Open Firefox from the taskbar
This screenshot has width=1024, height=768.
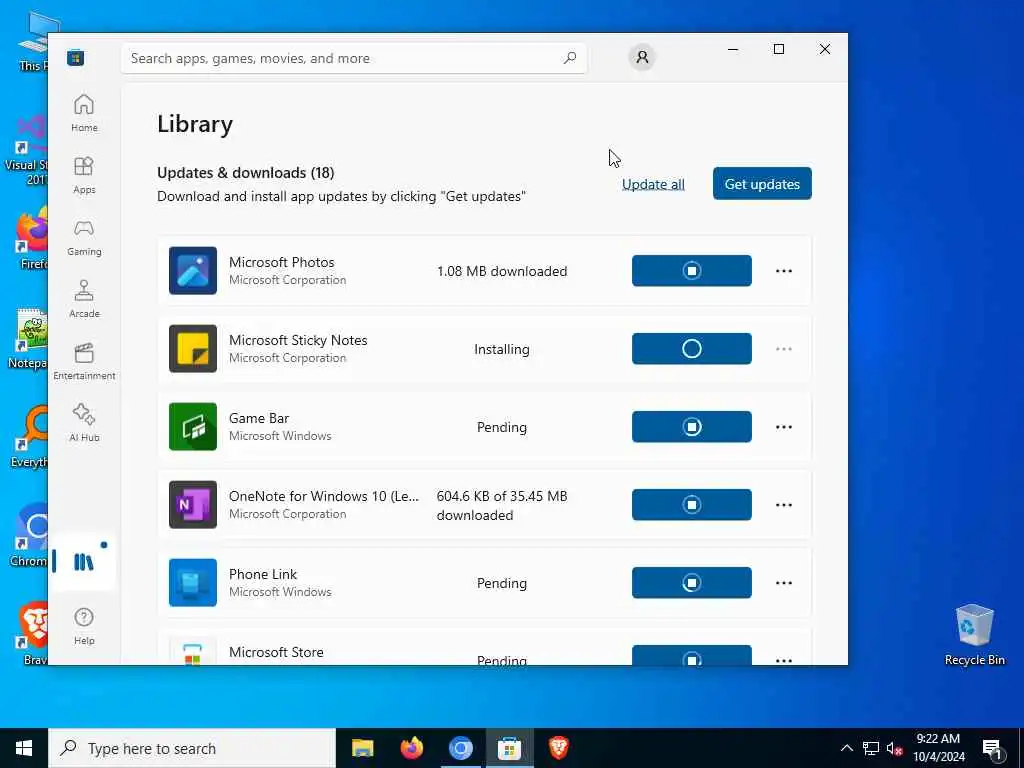[411, 748]
